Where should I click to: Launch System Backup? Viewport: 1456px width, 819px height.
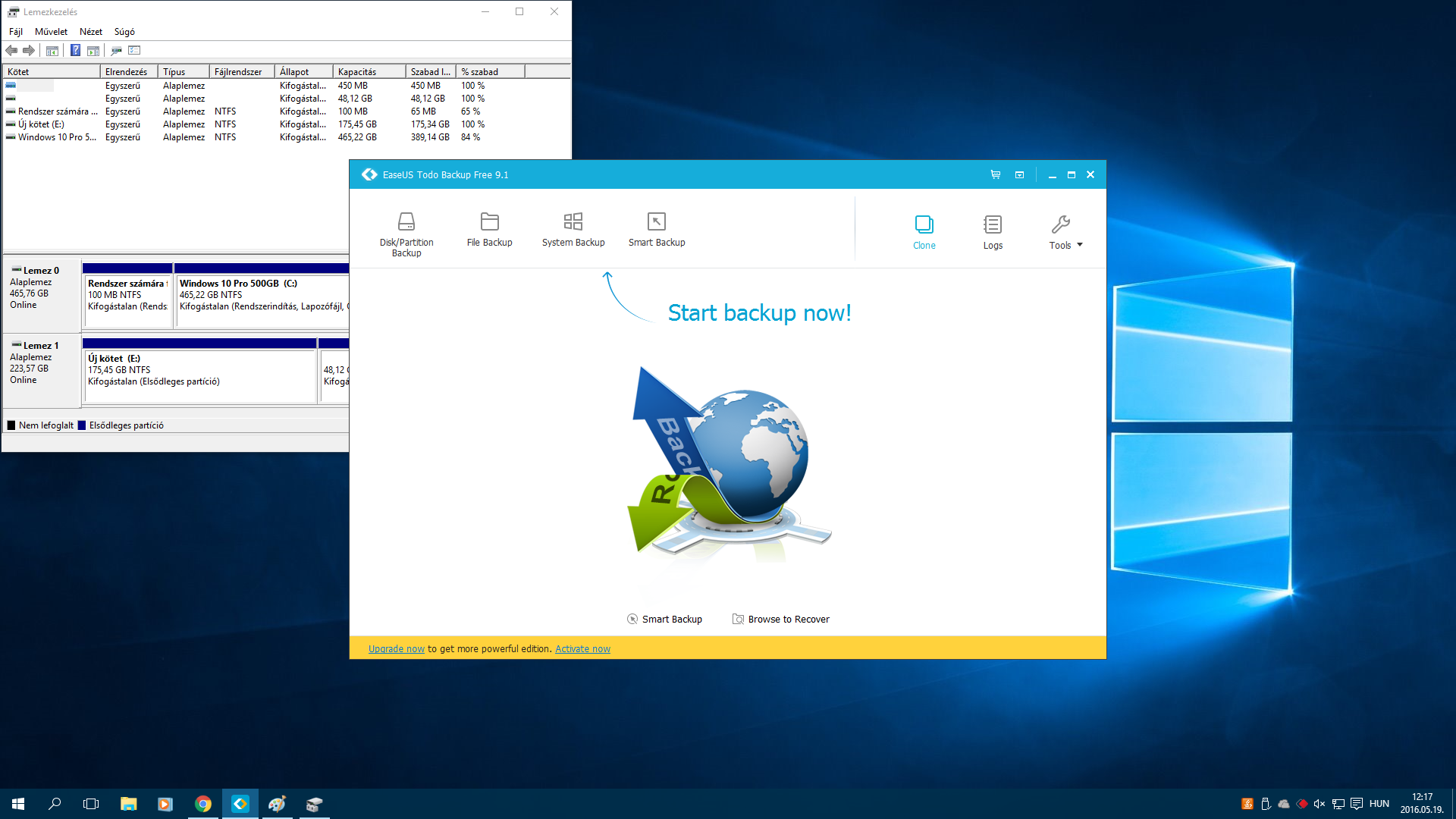tap(573, 230)
